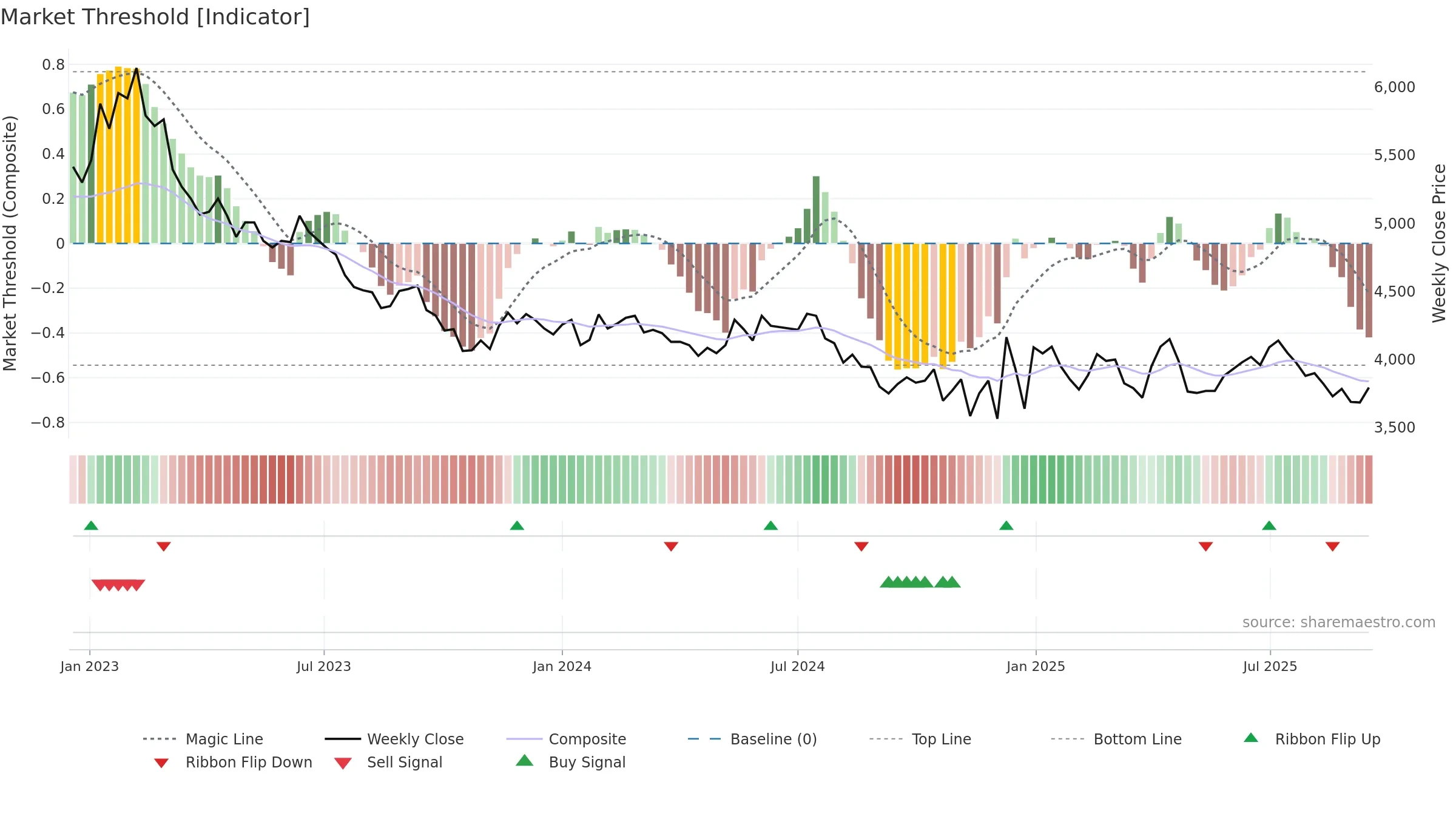This screenshot has width=1456, height=819.
Task: Toggle the Ribbon Flip Down legend entry
Action: point(232,762)
